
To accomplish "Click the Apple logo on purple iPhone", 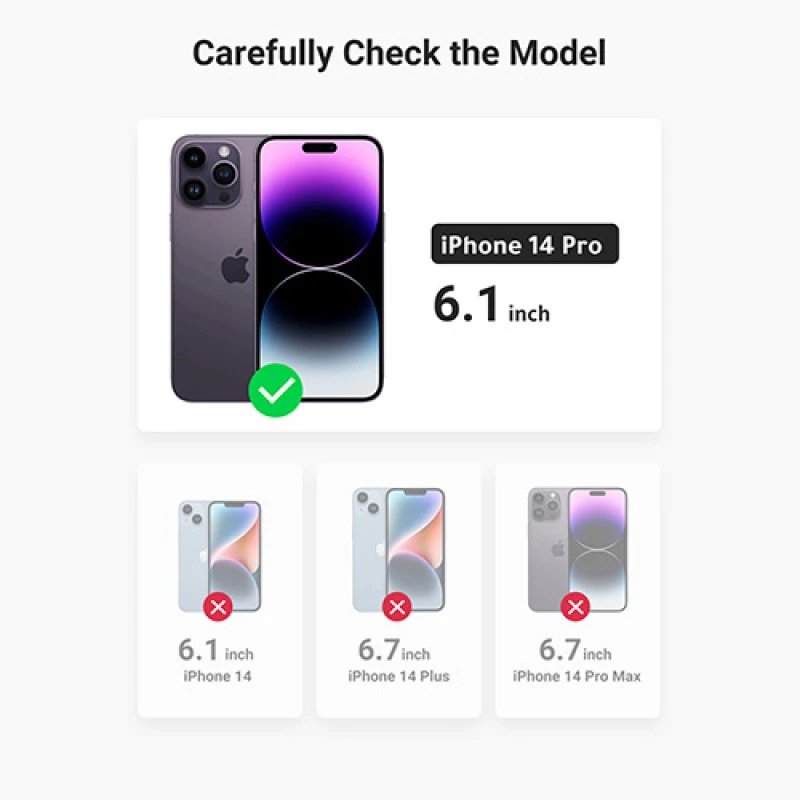I will [235, 267].
